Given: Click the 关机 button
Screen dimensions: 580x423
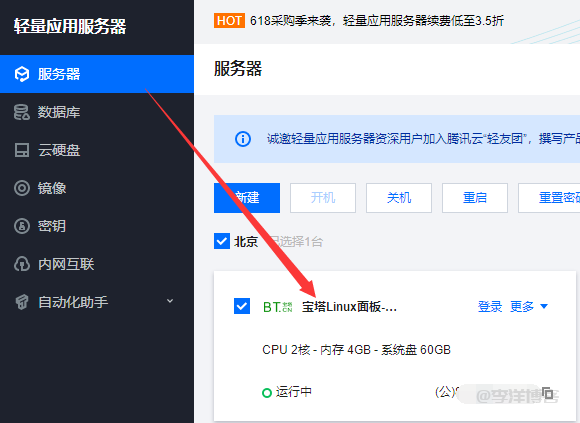Looking at the screenshot, I should [399, 198].
